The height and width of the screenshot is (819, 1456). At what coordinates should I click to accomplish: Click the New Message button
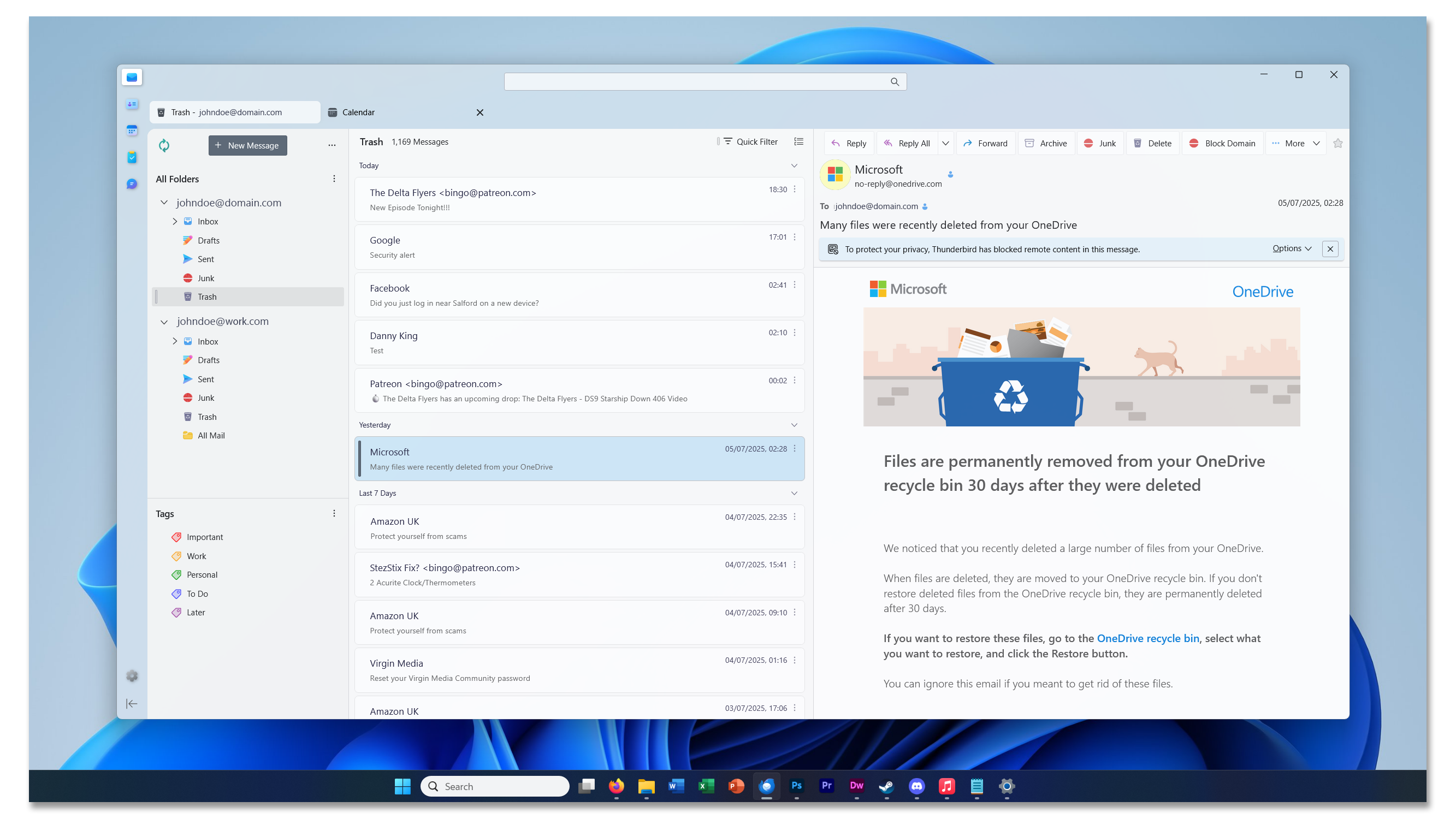[x=247, y=145]
